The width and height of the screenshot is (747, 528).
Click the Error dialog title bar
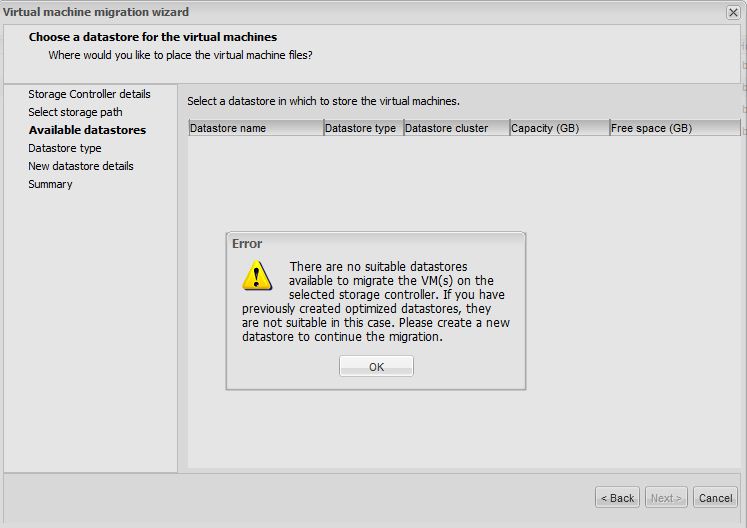pyautogui.click(x=375, y=244)
